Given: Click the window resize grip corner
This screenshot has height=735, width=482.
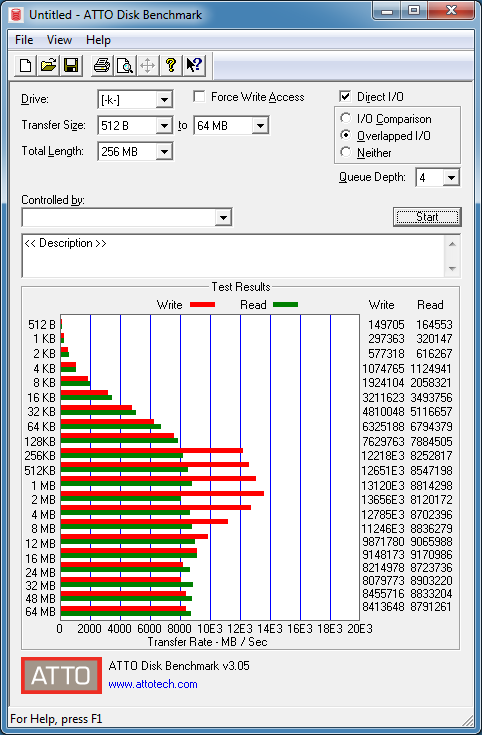Looking at the screenshot, I should pyautogui.click(x=467, y=720).
